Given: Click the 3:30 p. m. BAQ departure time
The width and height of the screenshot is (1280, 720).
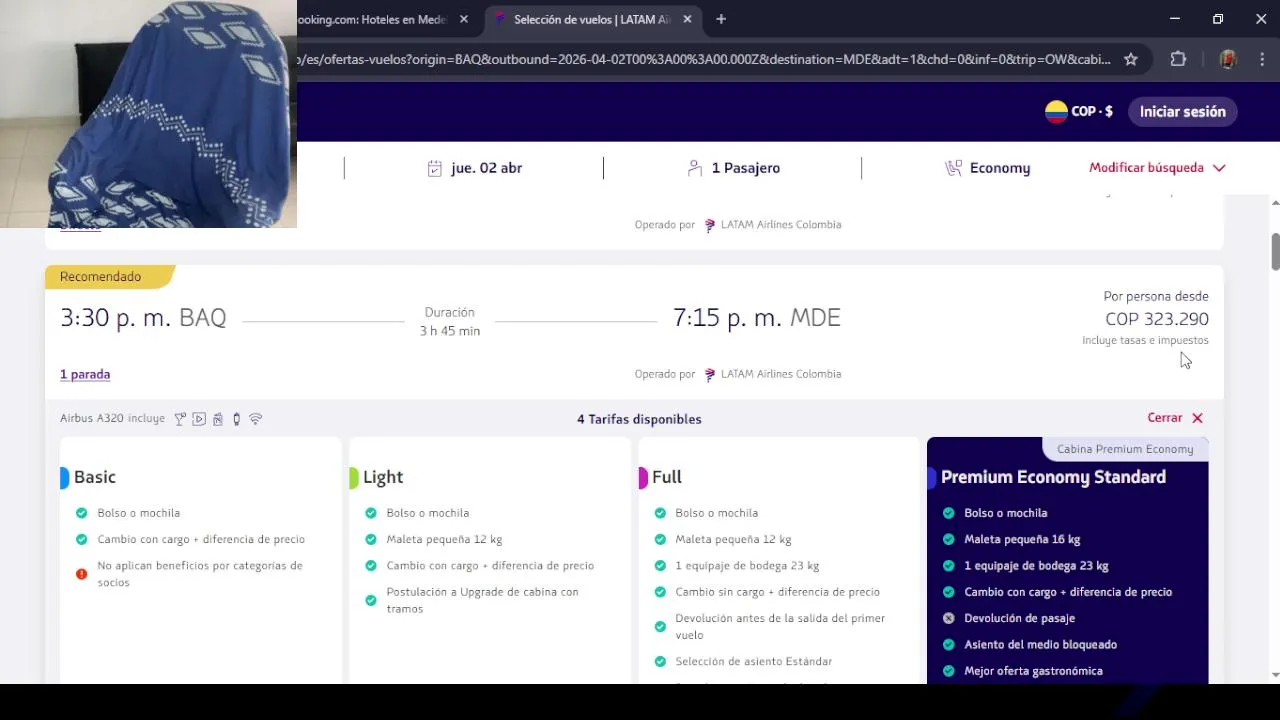Looking at the screenshot, I should pyautogui.click(x=143, y=318).
